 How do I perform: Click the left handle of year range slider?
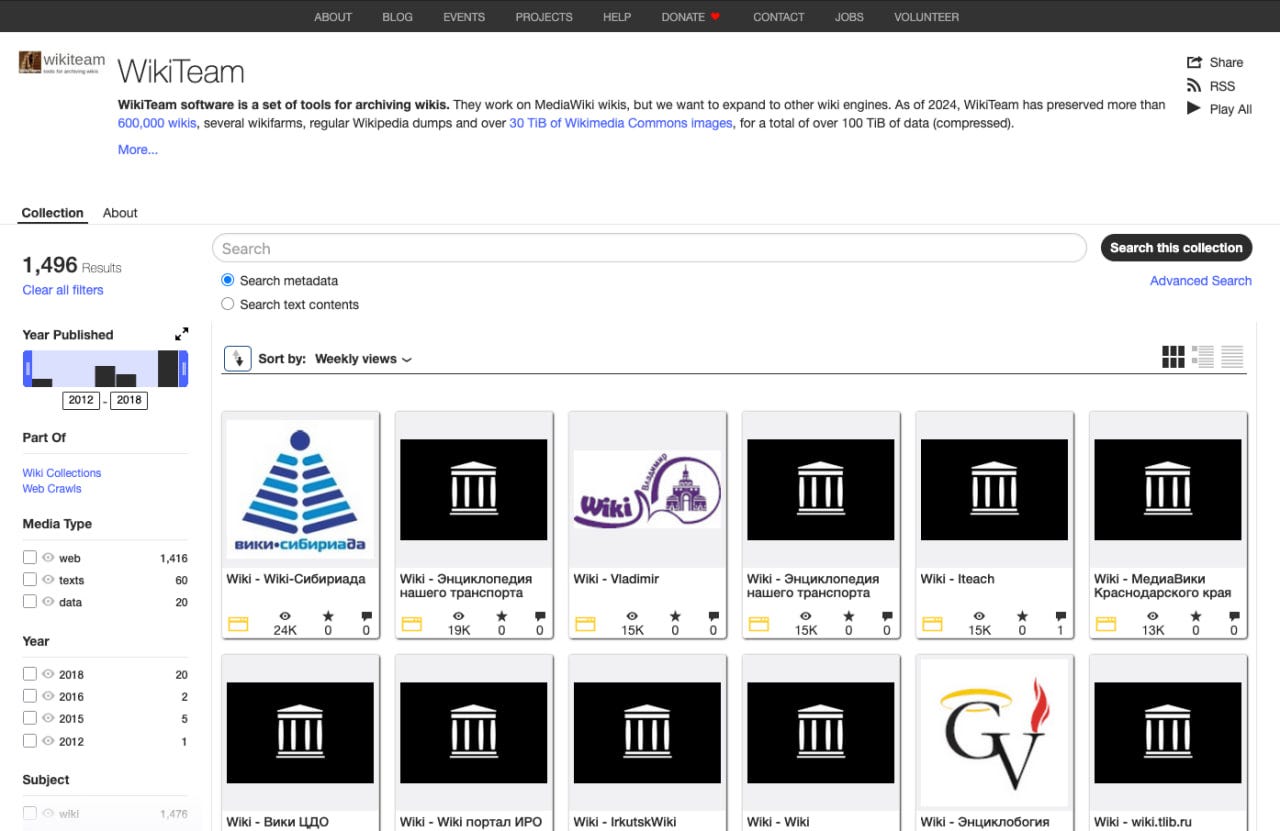(27, 369)
